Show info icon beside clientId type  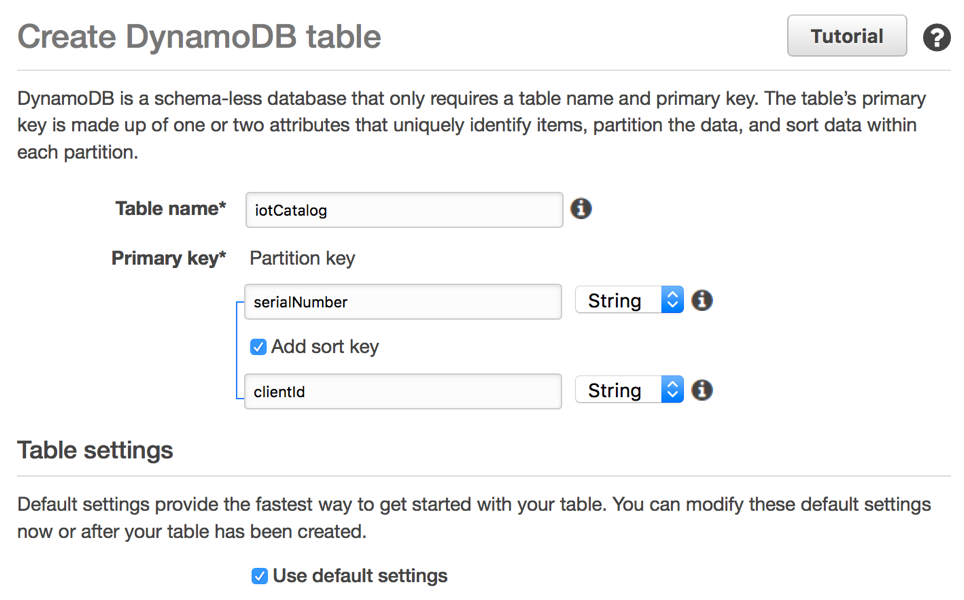coord(702,390)
